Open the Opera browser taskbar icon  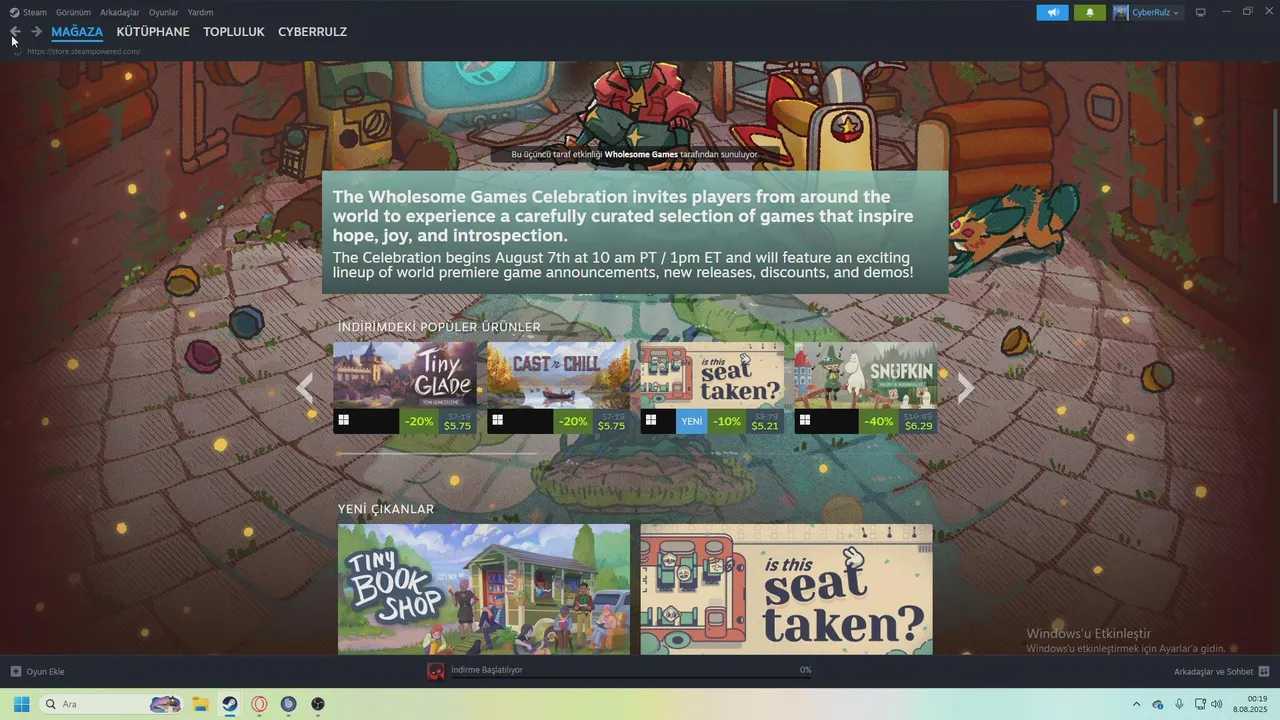259,704
